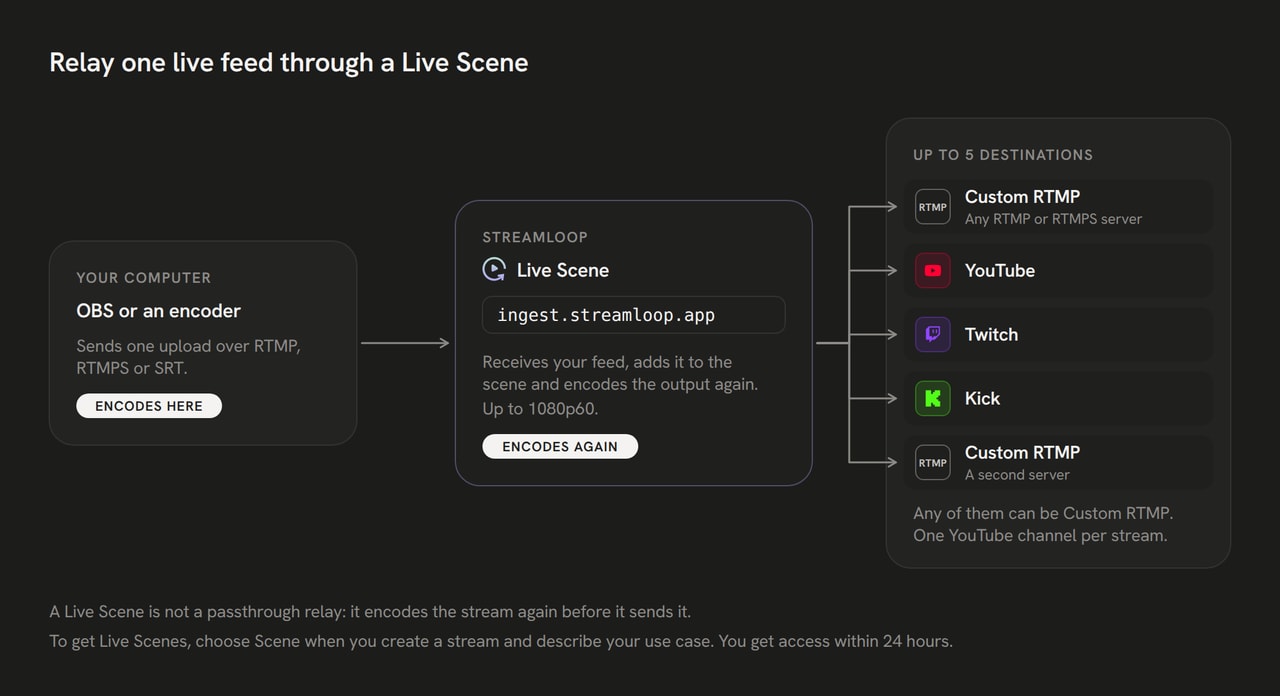This screenshot has height=696, width=1280.
Task: Click the 'Up to 1080p60.' text
Action: (x=540, y=409)
